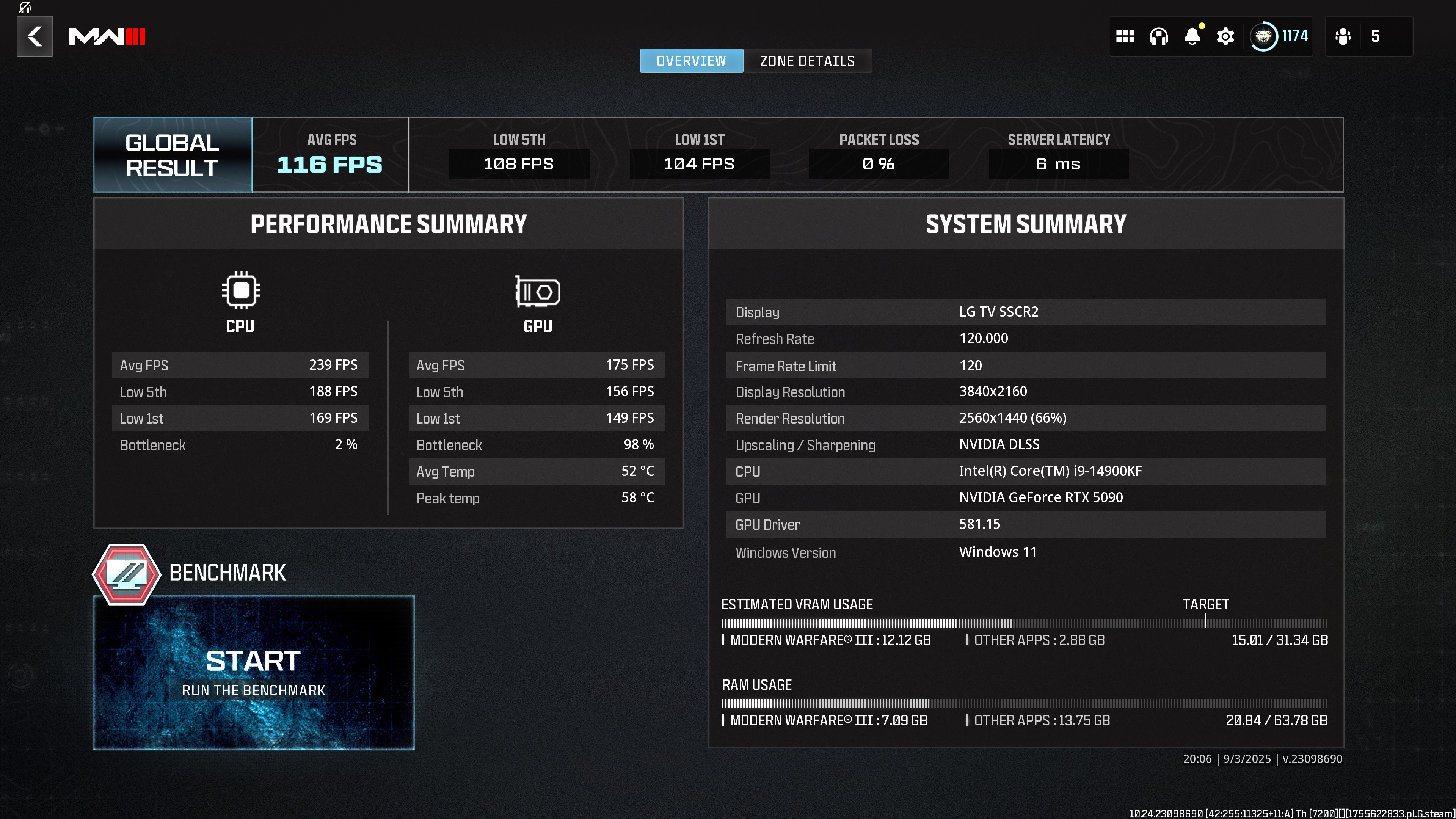
Task: Select the Global Result panel
Action: pyautogui.click(x=173, y=155)
